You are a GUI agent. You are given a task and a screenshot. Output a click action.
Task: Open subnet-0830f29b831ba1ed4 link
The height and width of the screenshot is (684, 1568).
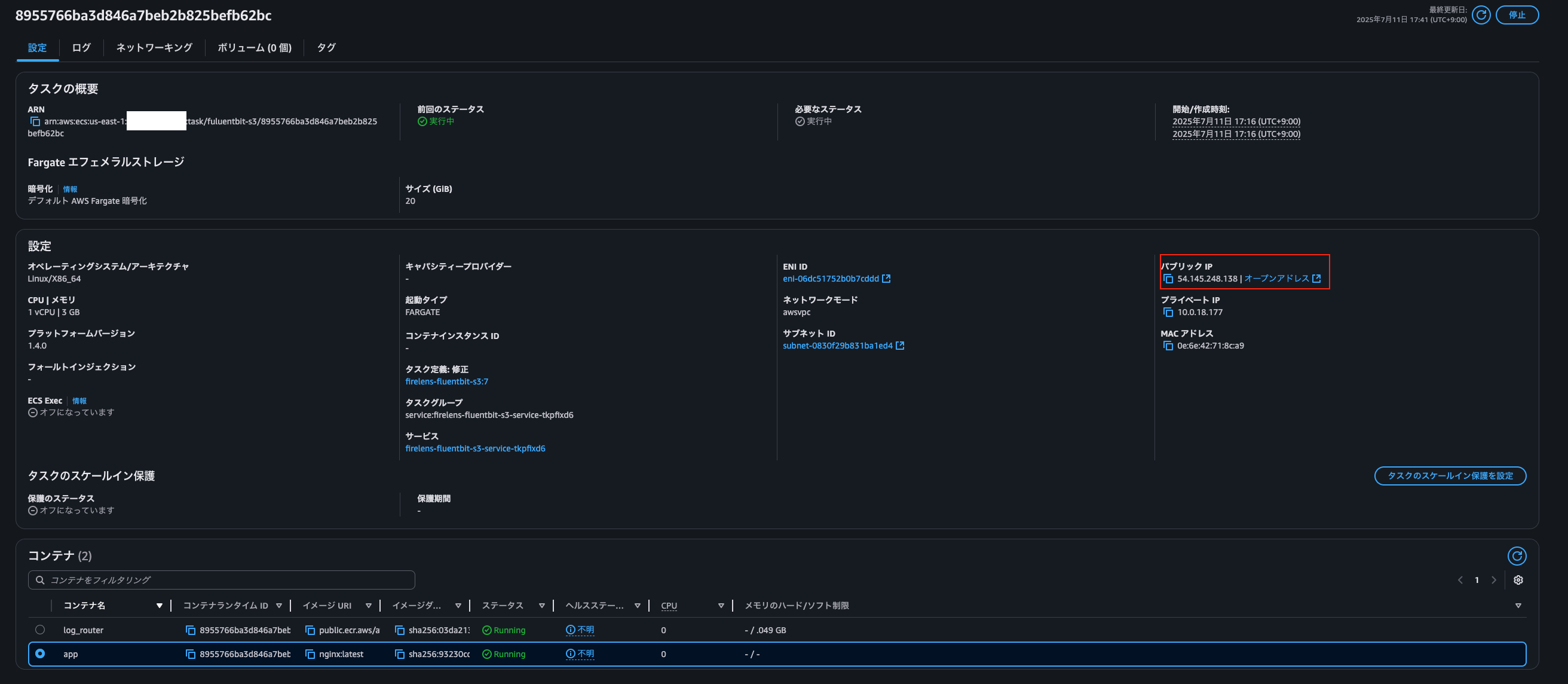(x=838, y=346)
